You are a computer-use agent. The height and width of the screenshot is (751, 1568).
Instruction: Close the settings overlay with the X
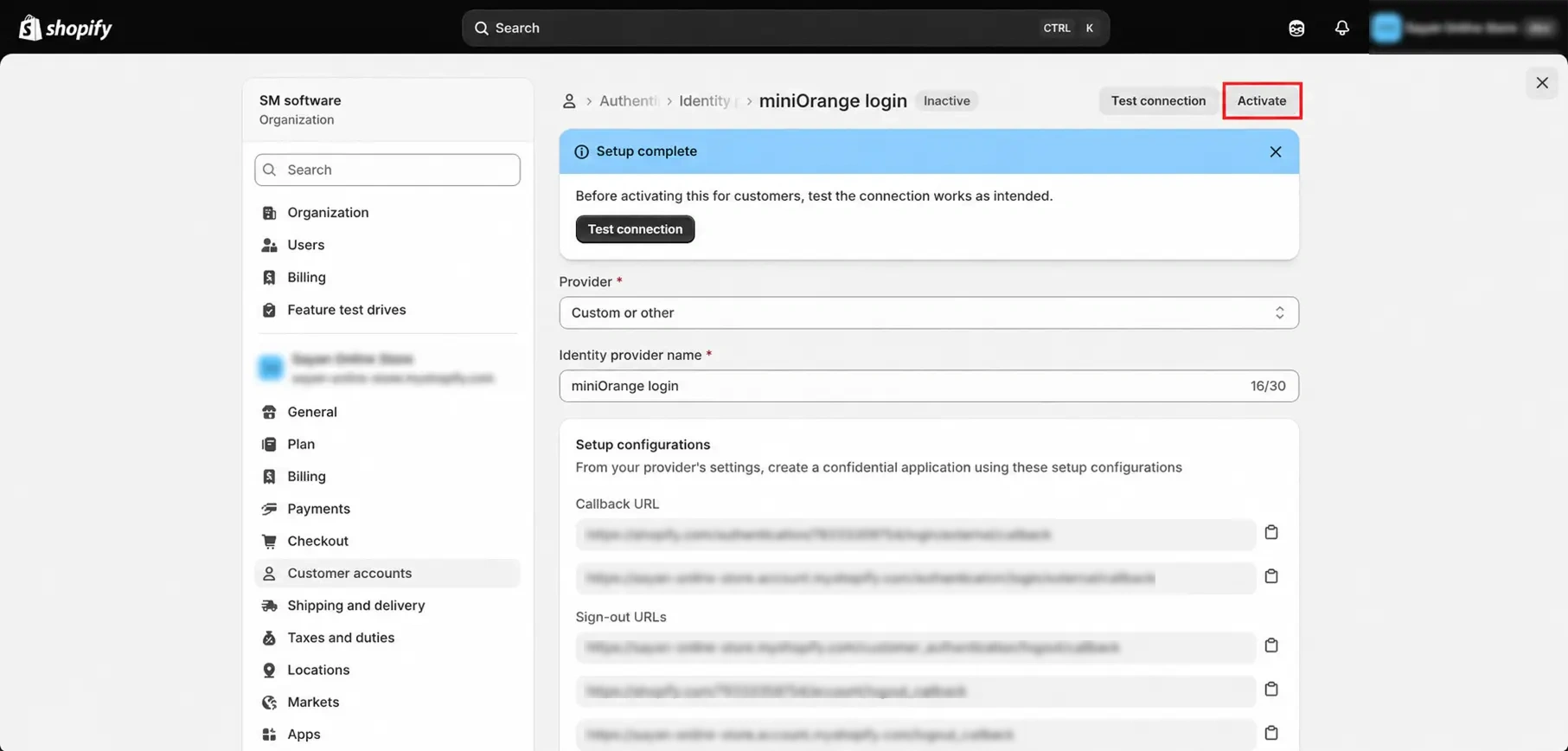click(1541, 83)
